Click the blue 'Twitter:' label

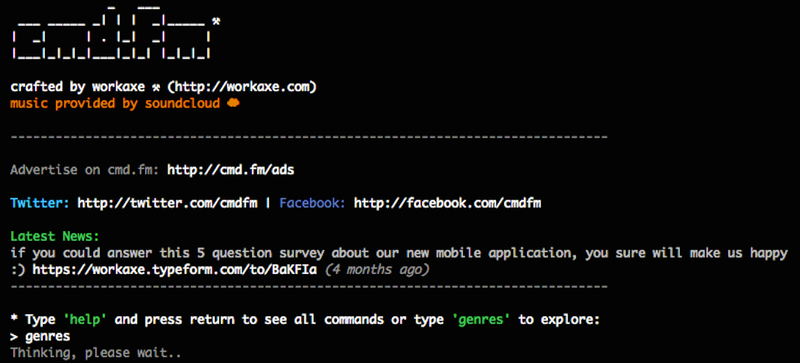click(40, 204)
